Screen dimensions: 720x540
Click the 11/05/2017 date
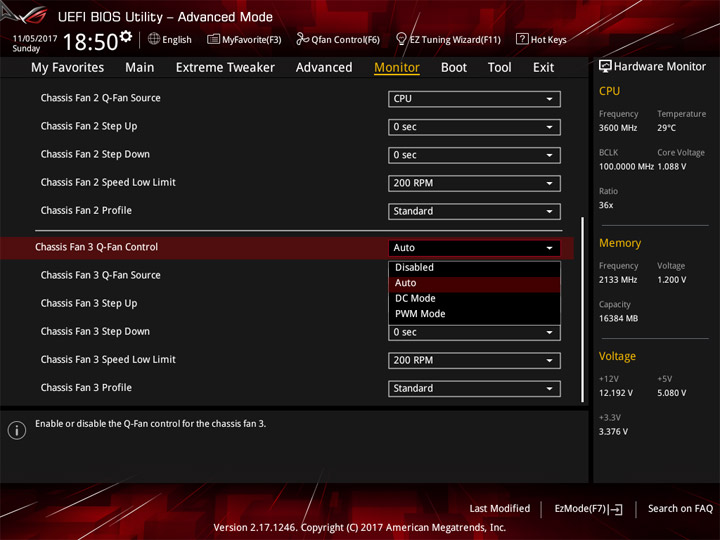click(x=35, y=39)
